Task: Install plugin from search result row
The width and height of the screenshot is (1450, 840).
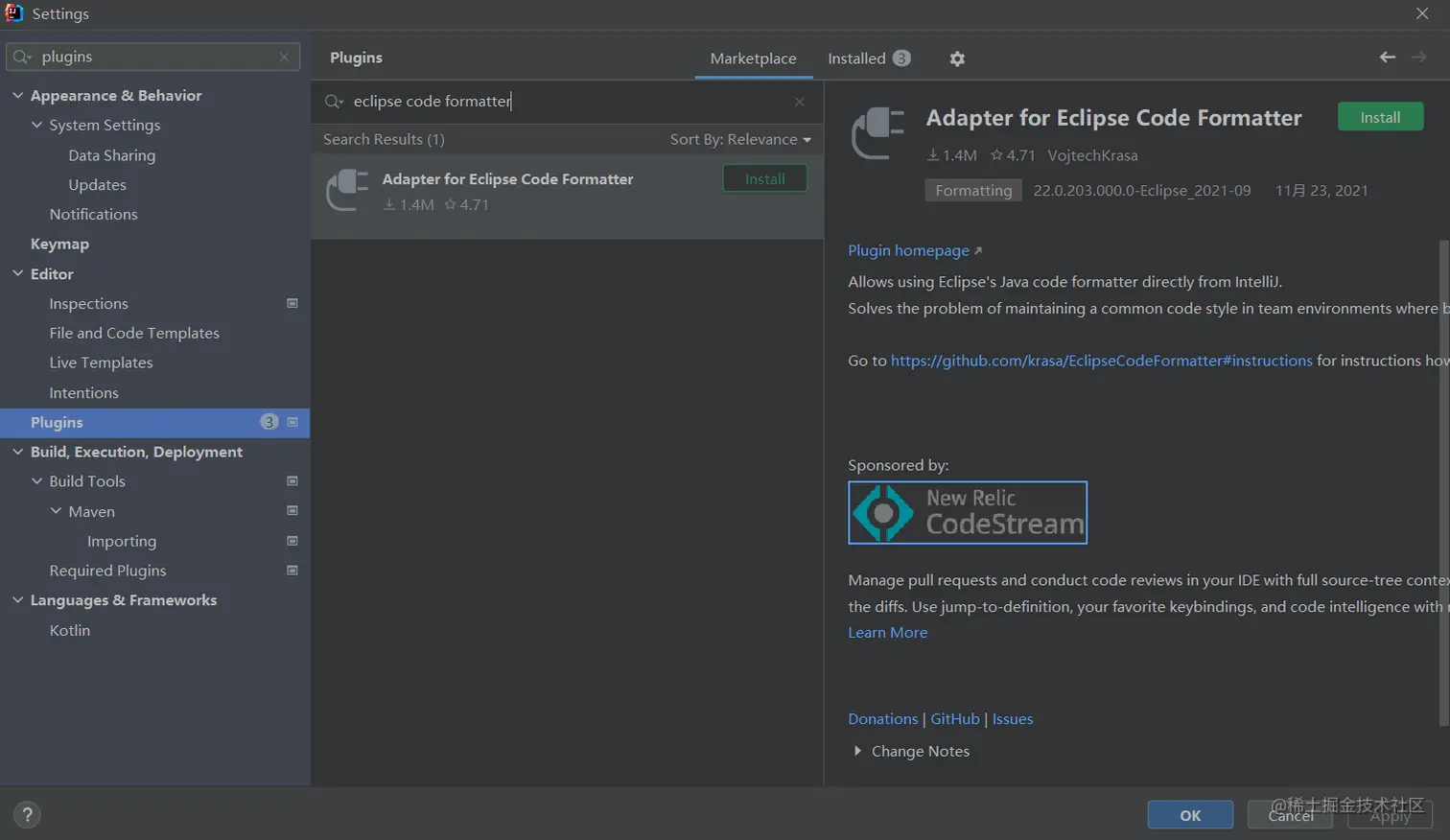Action: tap(764, 178)
